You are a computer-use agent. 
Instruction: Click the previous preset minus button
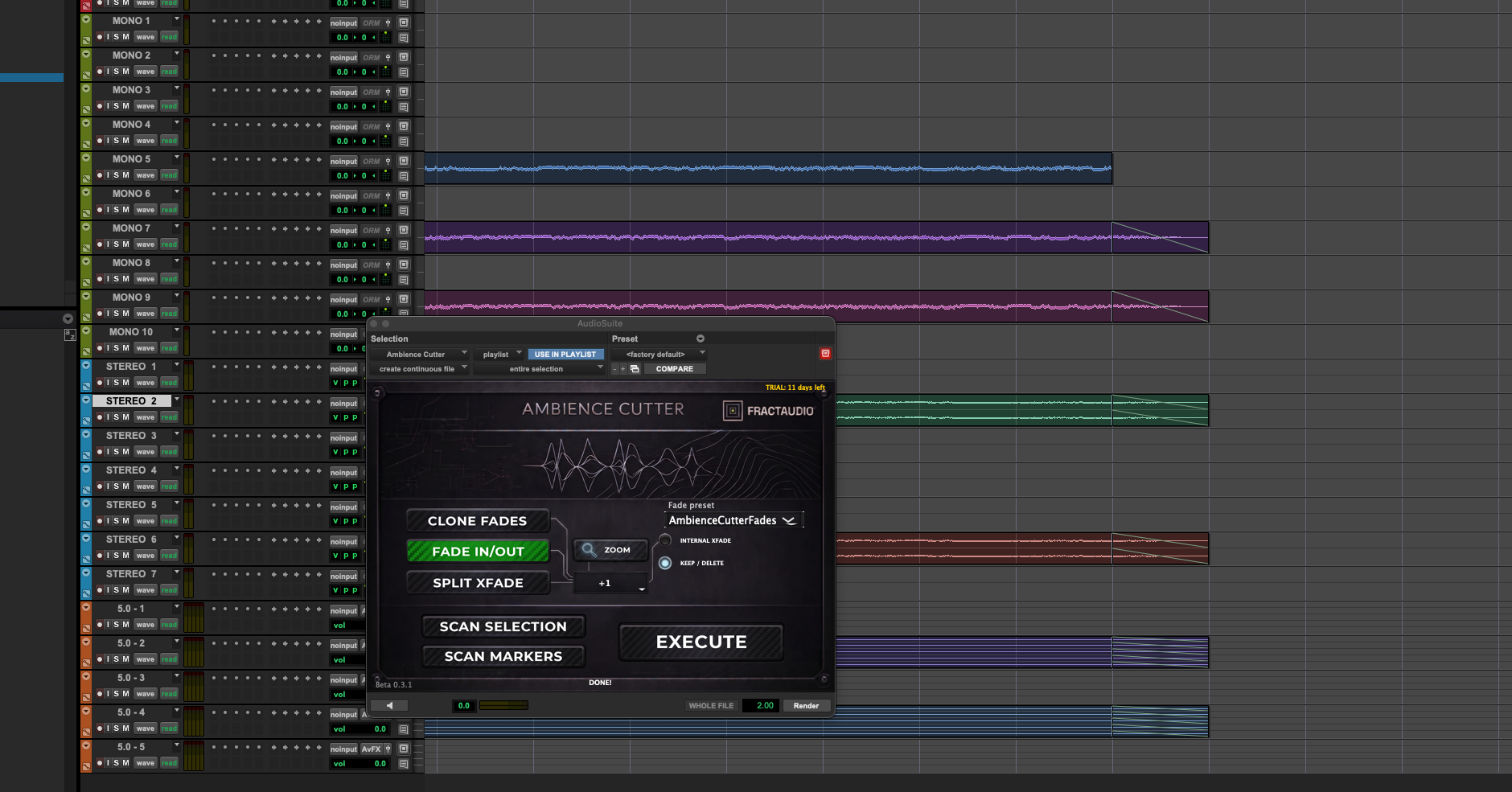coord(615,369)
